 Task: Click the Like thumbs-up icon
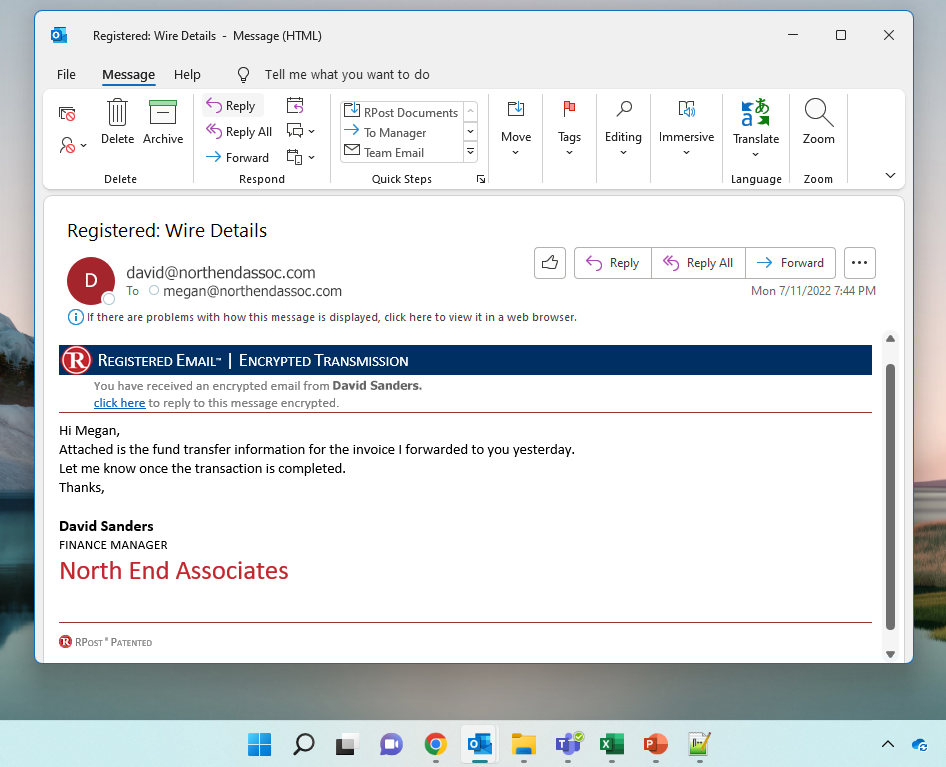point(550,263)
